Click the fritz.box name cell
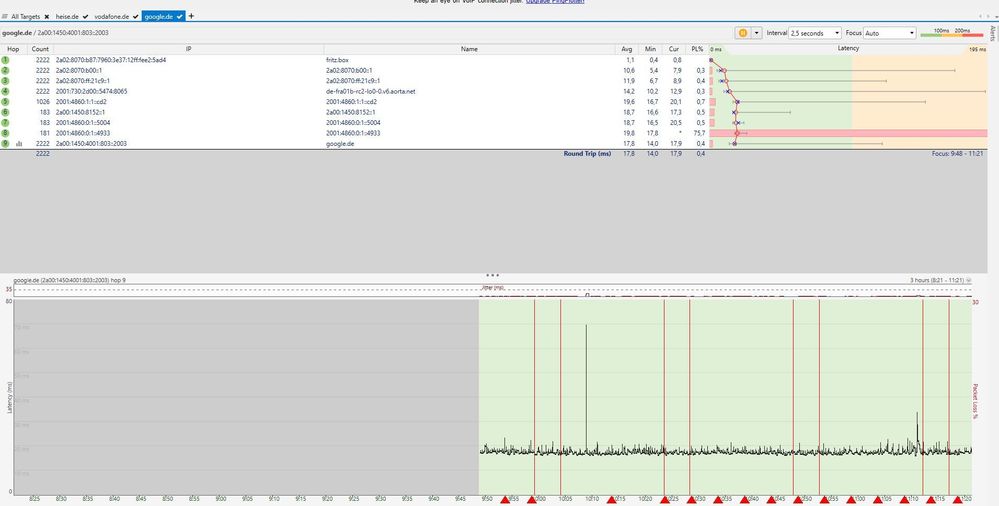 point(337,60)
